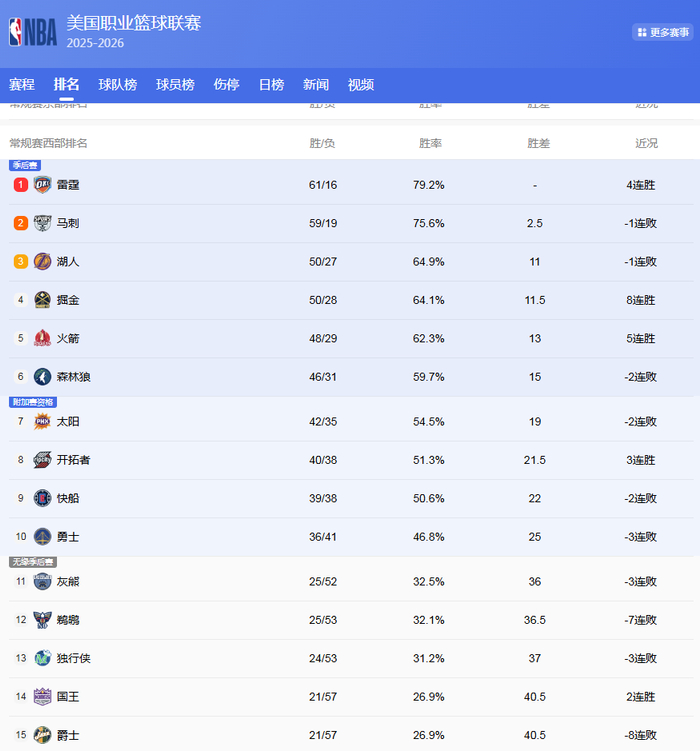
Task: Click the 54.5% win rate for 太阳
Action: click(429, 421)
